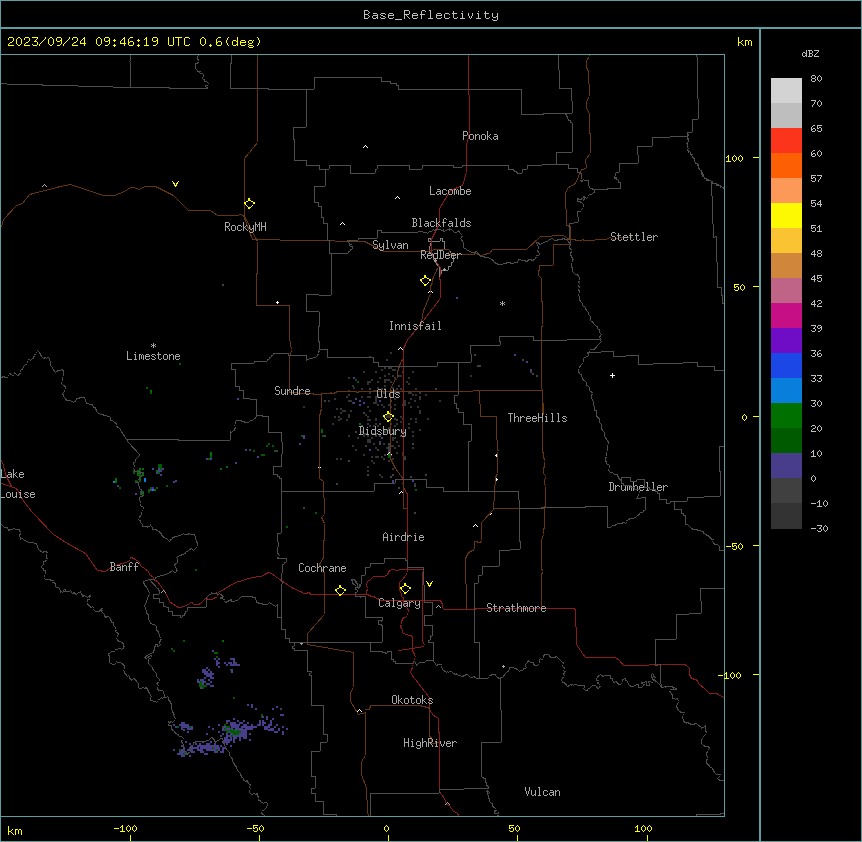Image resolution: width=862 pixels, height=842 pixels.
Task: Click the 100 km mark on the bottom axis
Action: pos(643,828)
